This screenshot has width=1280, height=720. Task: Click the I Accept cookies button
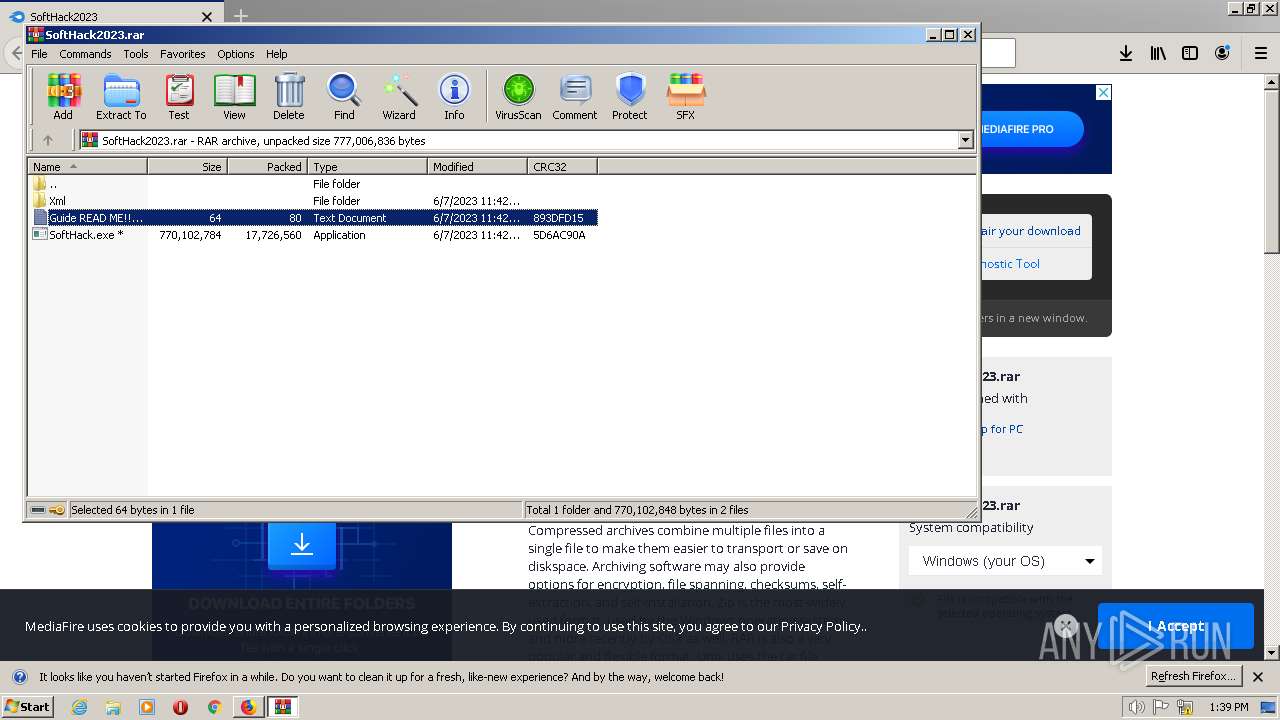pos(1175,626)
